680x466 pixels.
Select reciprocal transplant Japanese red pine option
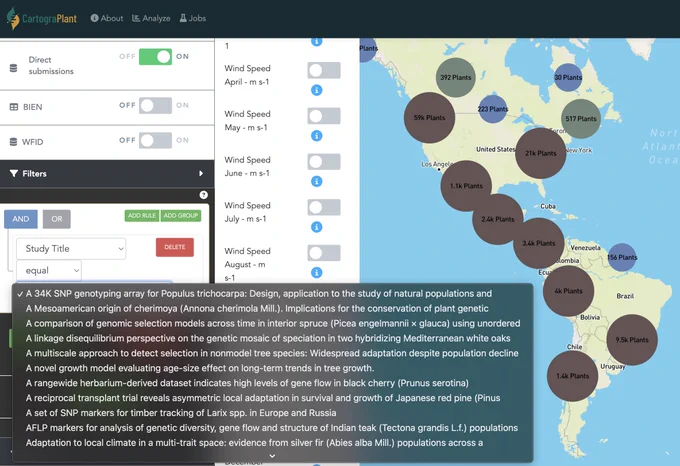[272, 398]
